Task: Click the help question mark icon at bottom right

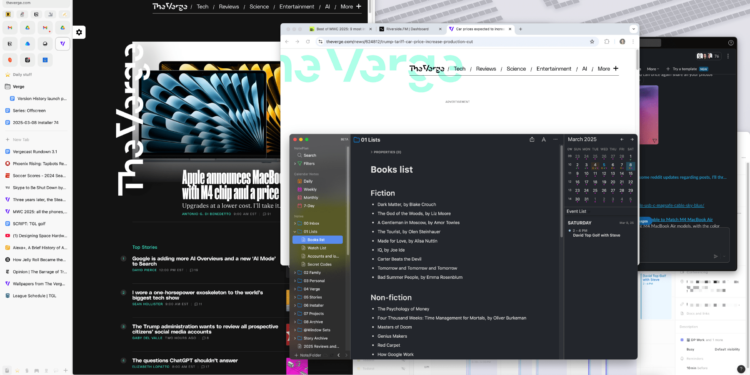Action: tap(741, 369)
